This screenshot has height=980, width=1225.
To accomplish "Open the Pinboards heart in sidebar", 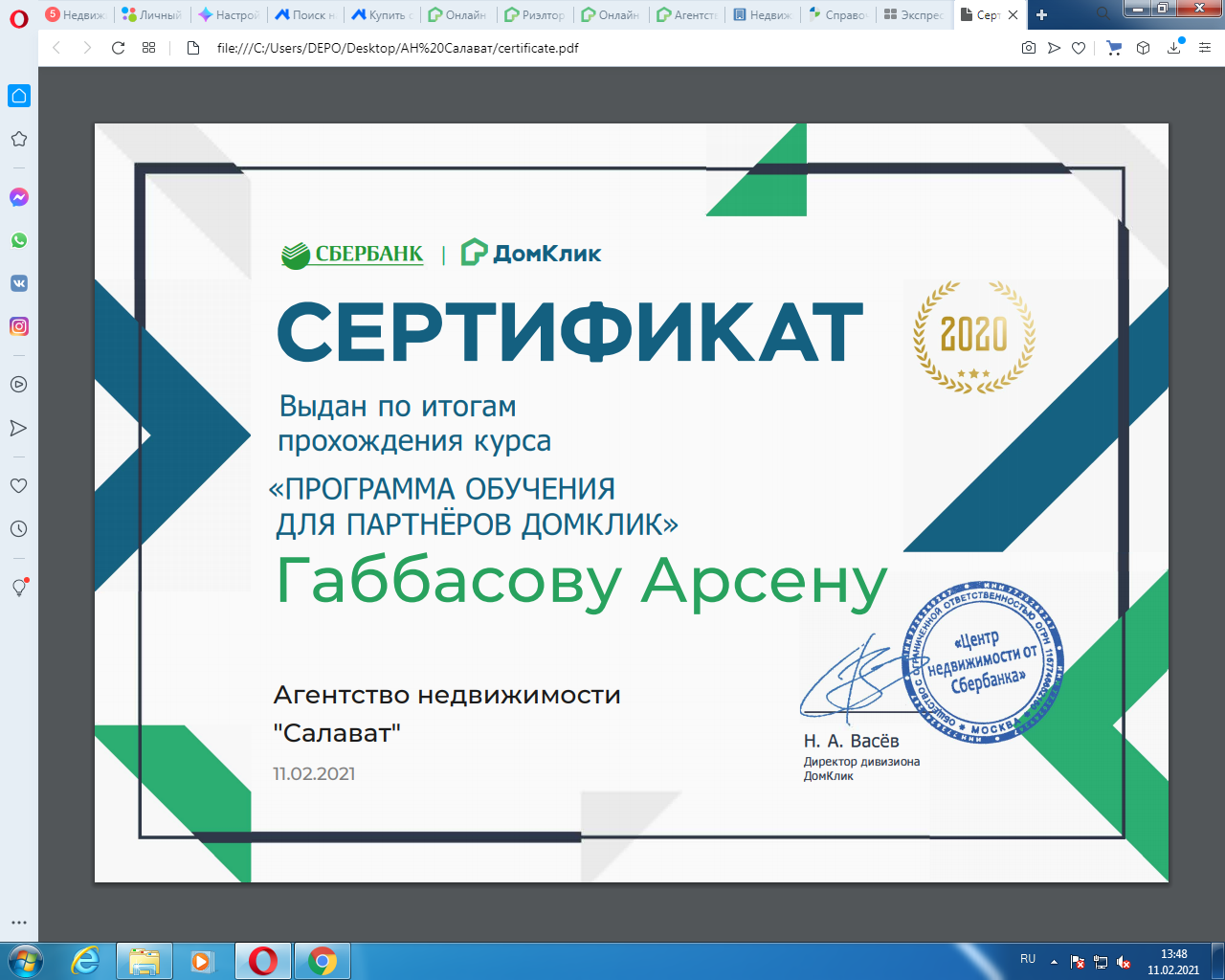I will click(x=18, y=486).
